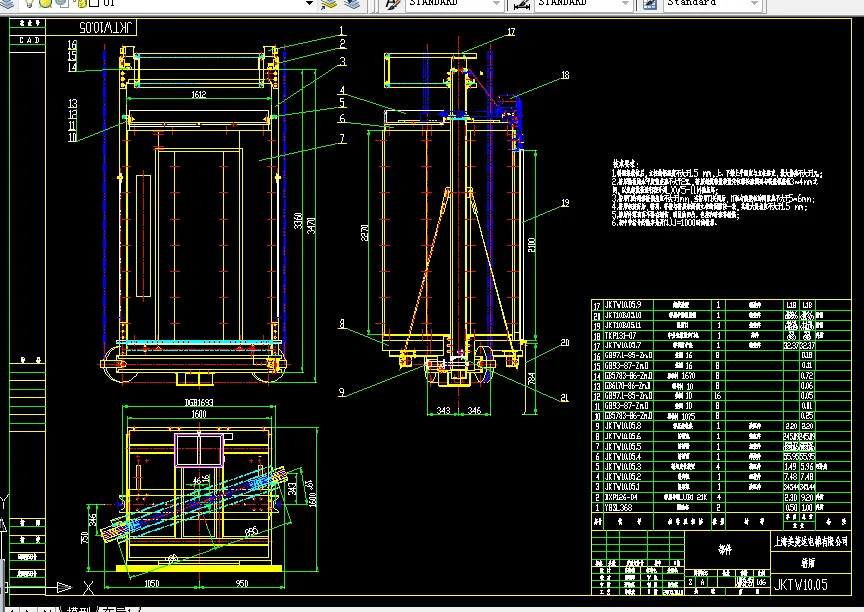Select part code DXP126-04 in parts list

pyautogui.click(x=621, y=497)
